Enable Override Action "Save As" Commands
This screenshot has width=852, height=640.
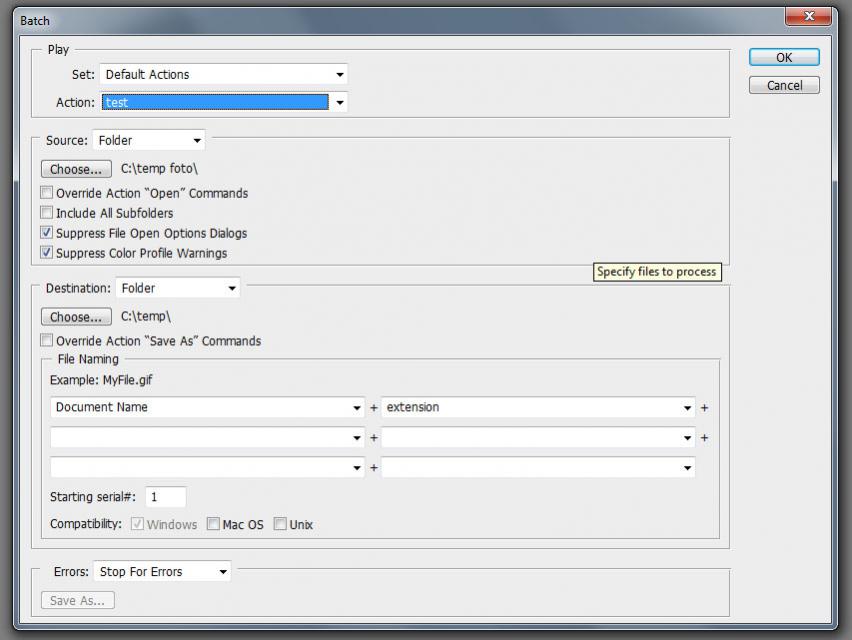point(47,341)
